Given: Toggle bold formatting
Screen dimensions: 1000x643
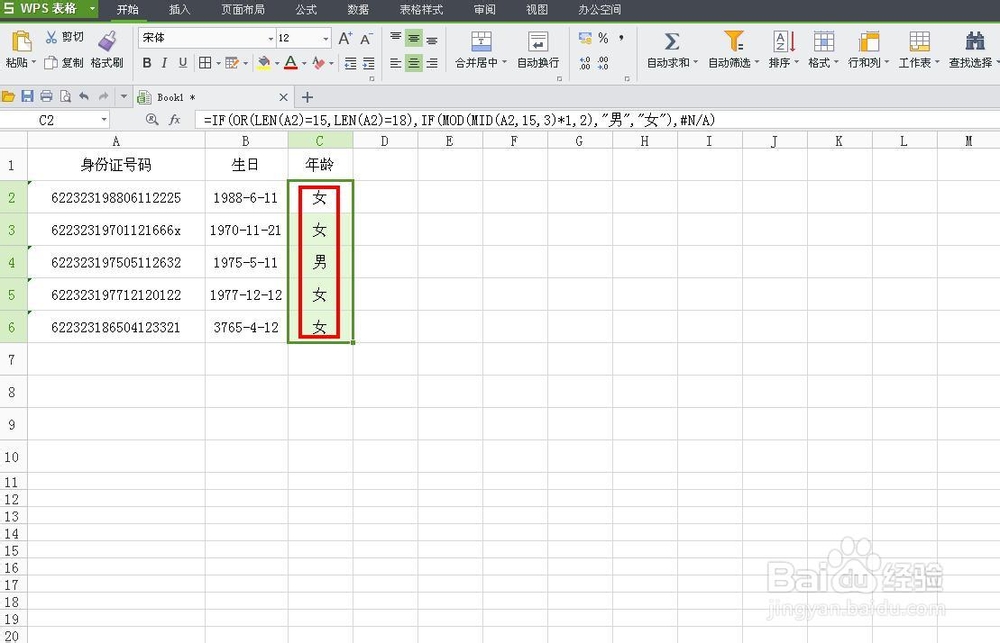Looking at the screenshot, I should coord(146,62).
